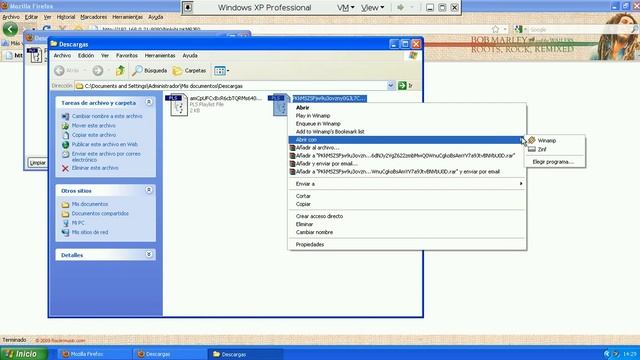Open the Búsqueda search tool
The width and height of the screenshot is (640, 360).
(x=150, y=71)
